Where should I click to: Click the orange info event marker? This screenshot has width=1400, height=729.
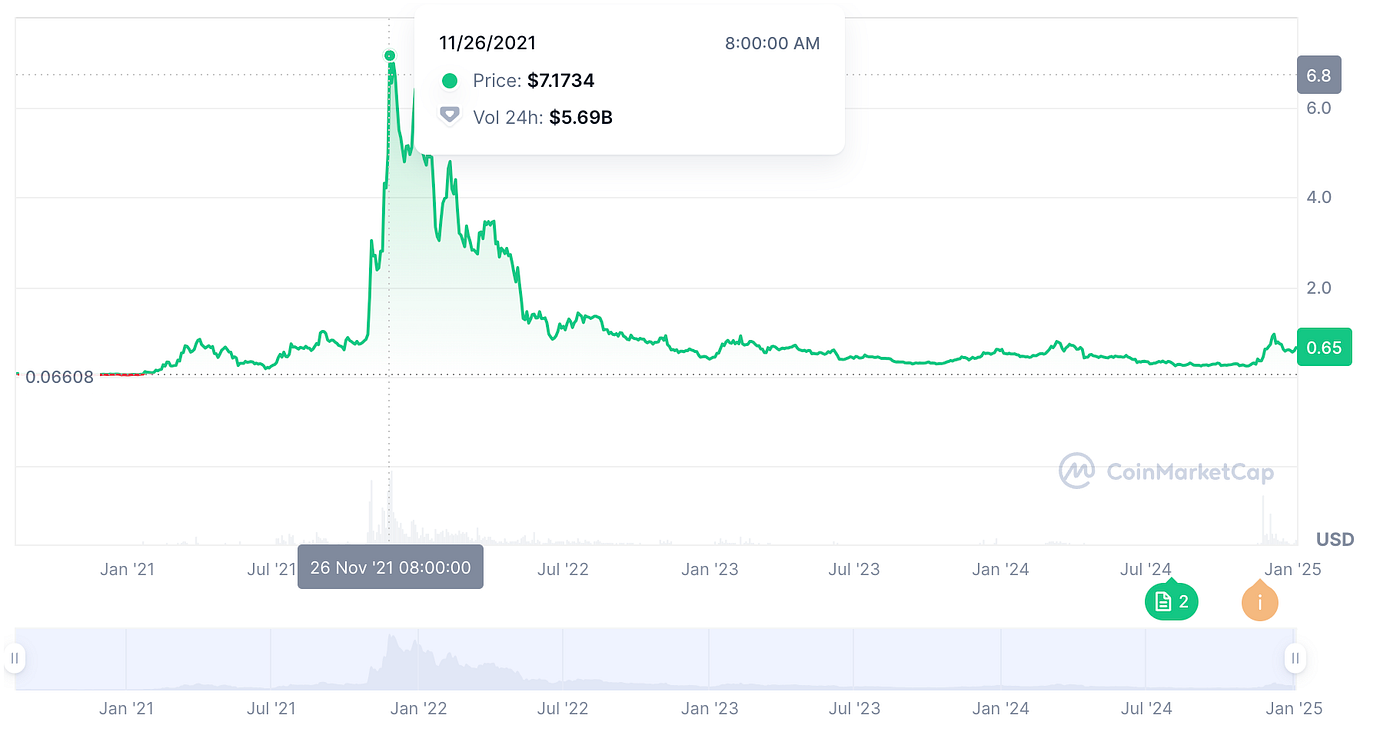tap(1260, 602)
